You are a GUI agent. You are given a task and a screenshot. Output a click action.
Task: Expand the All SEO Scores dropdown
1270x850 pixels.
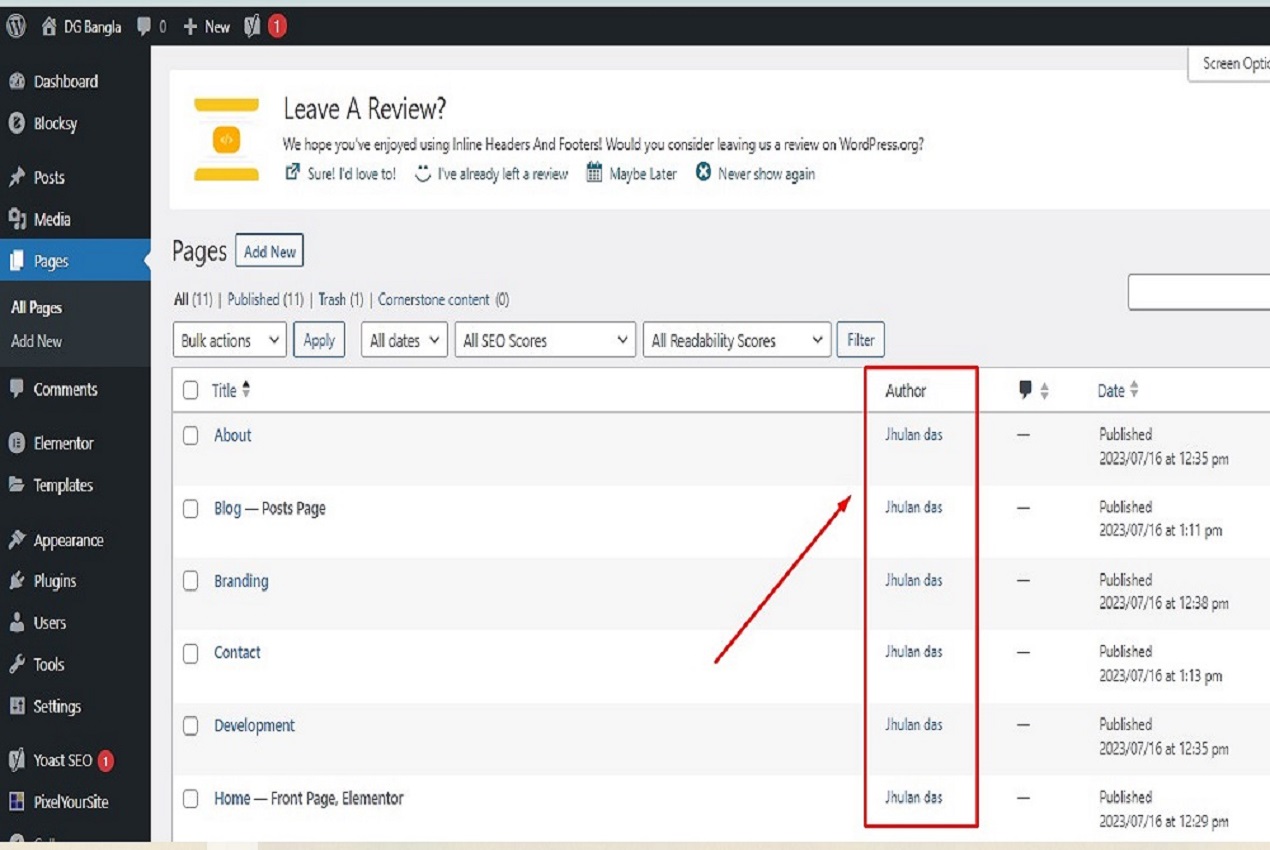click(545, 340)
